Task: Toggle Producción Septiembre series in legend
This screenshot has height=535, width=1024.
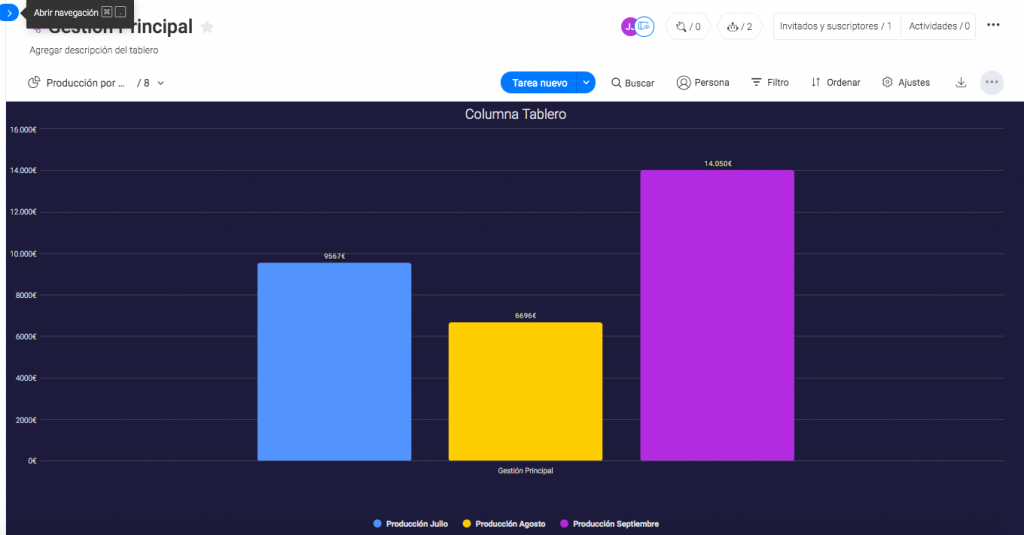Action: tap(609, 524)
